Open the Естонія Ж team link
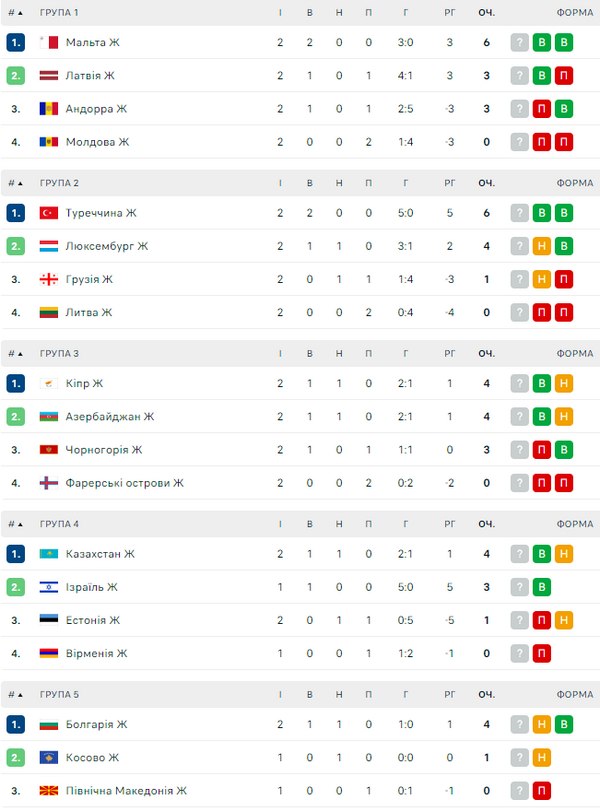This screenshot has width=600, height=812. pyautogui.click(x=93, y=620)
